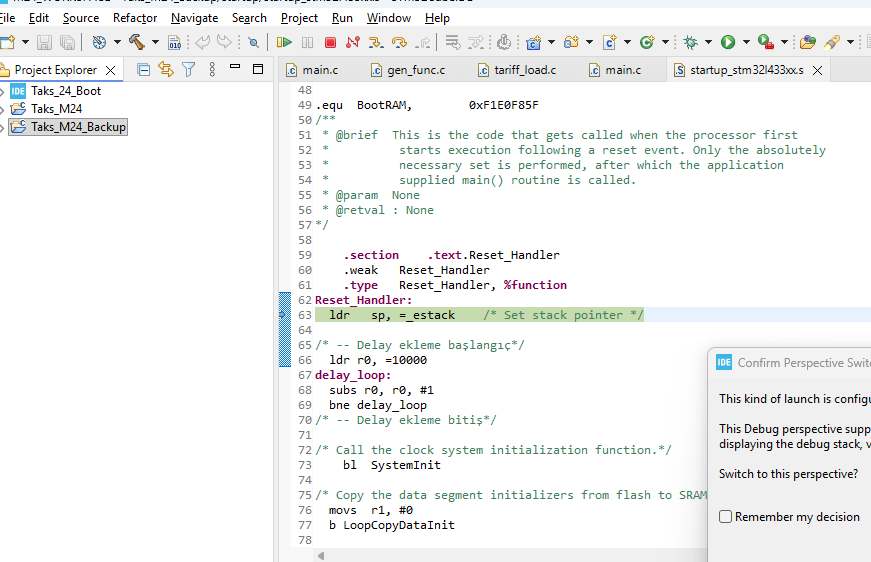
Task: Click the Debug bug icon
Action: coord(690,42)
